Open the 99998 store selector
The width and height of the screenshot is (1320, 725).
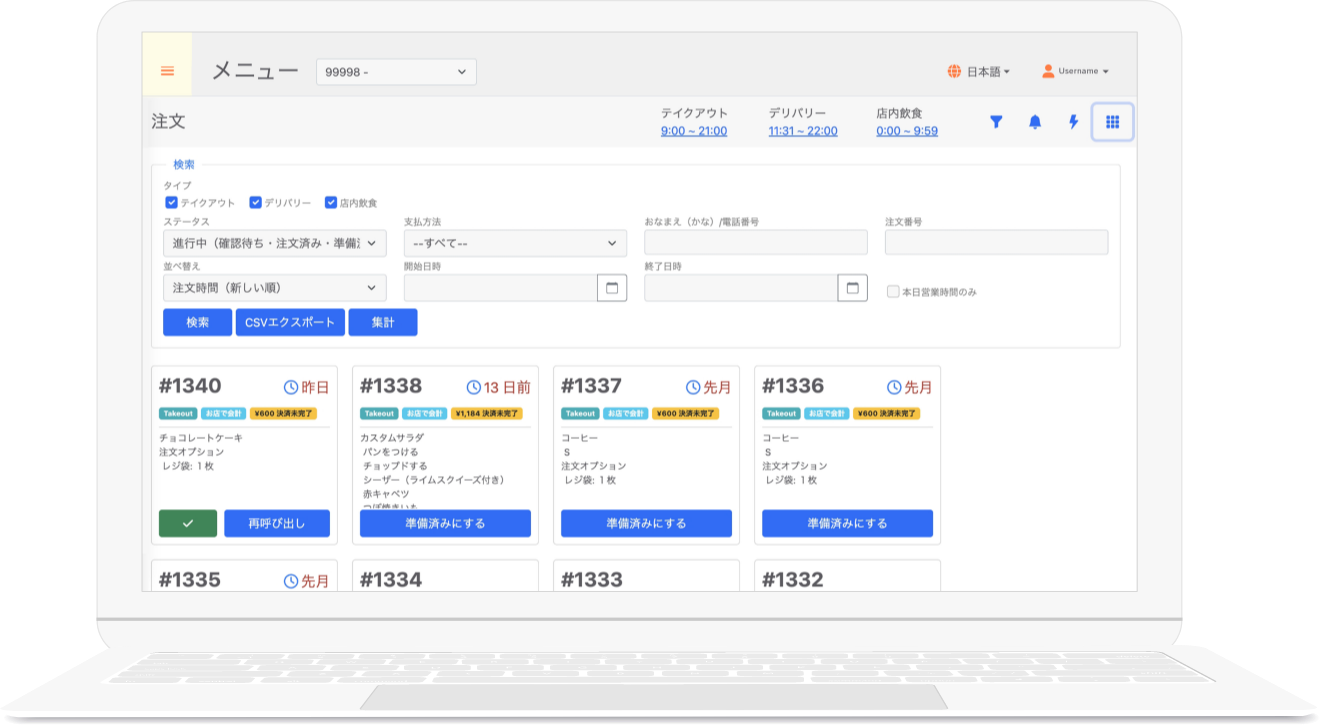click(396, 71)
